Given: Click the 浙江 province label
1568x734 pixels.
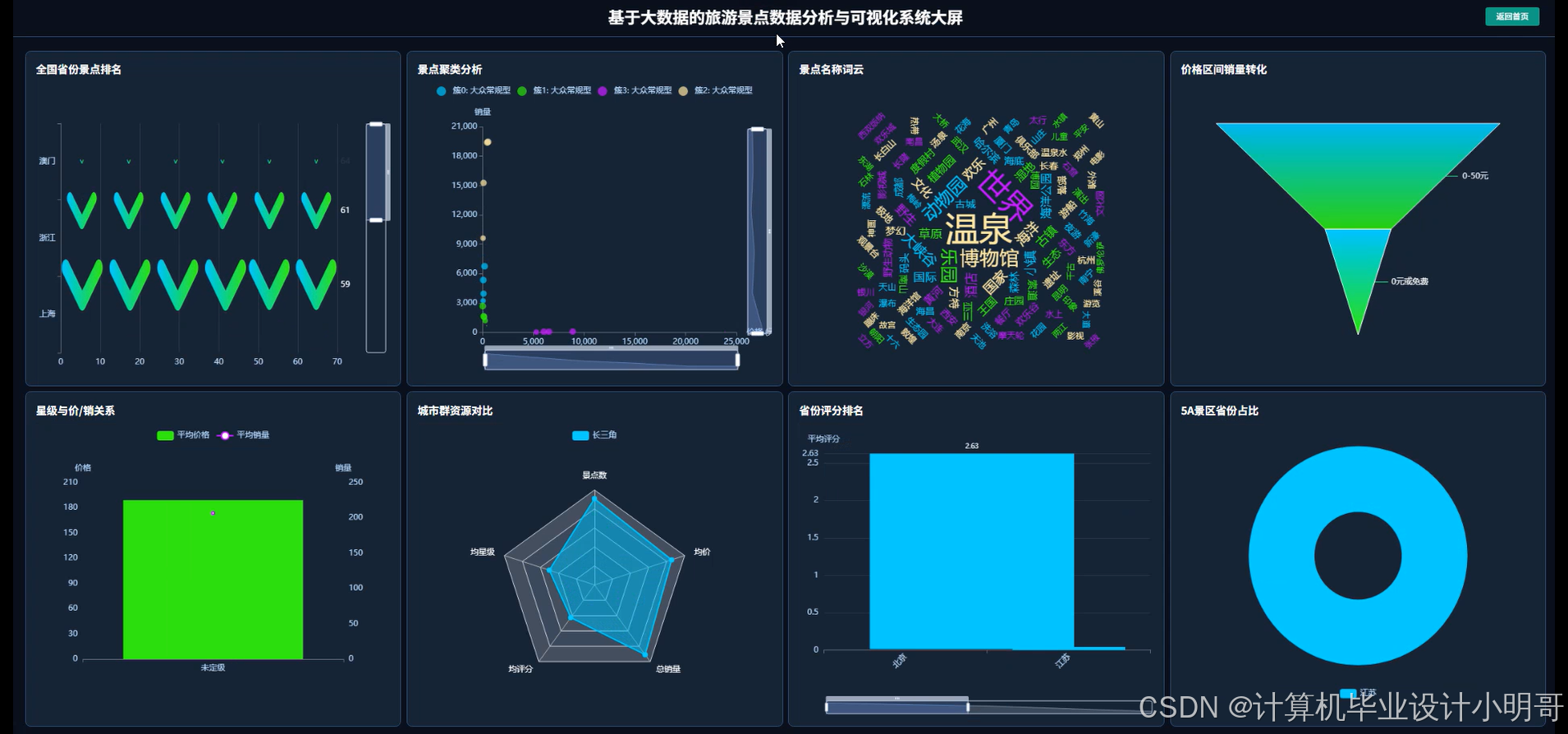Looking at the screenshot, I should pyautogui.click(x=48, y=237).
